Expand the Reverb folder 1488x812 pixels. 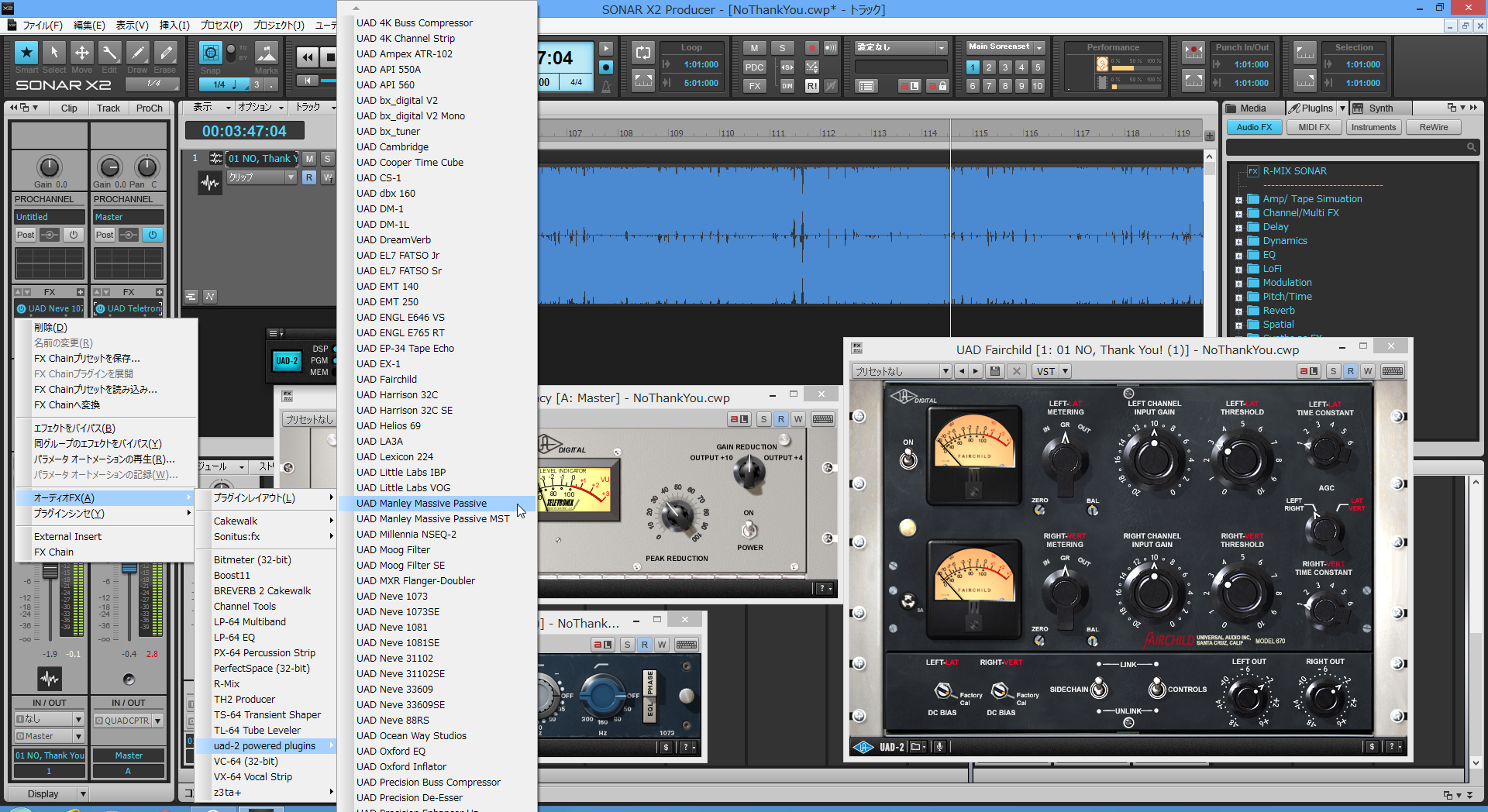point(1238,311)
